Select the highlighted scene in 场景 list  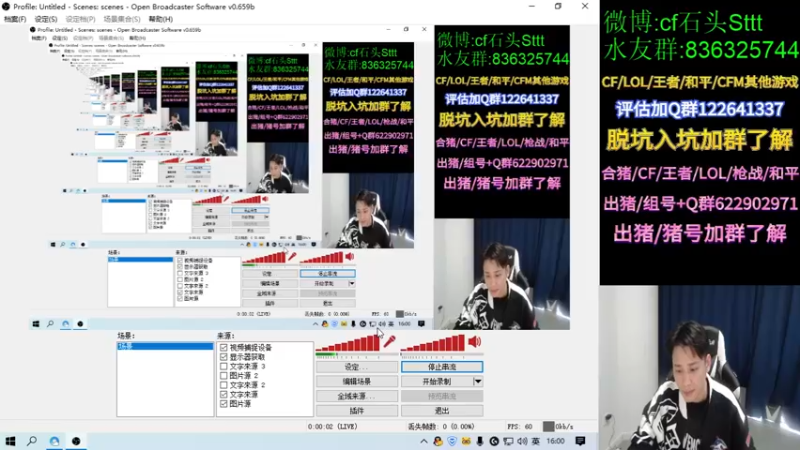165,346
